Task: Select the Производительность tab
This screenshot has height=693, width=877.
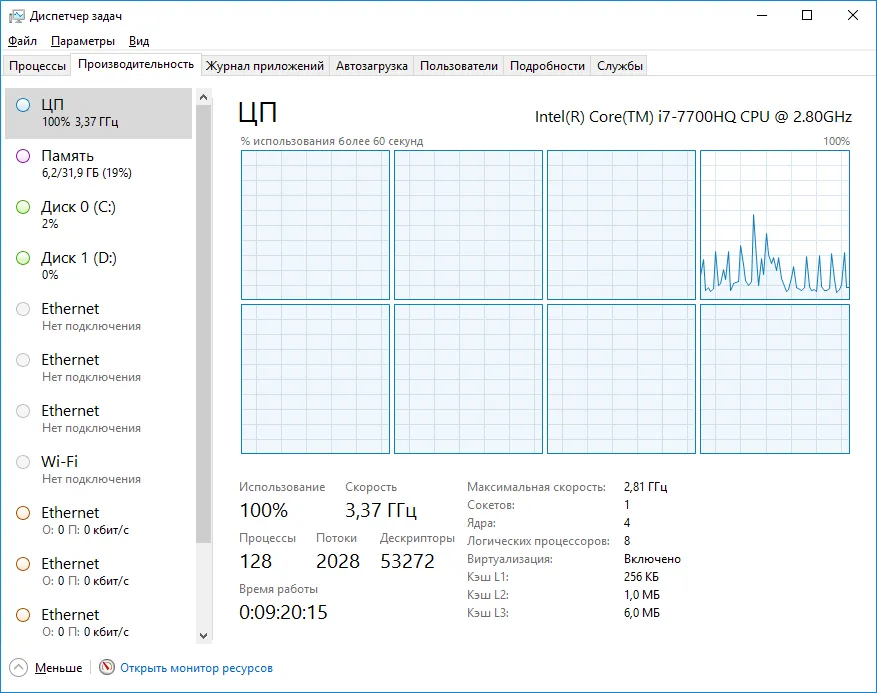Action: [x=136, y=64]
